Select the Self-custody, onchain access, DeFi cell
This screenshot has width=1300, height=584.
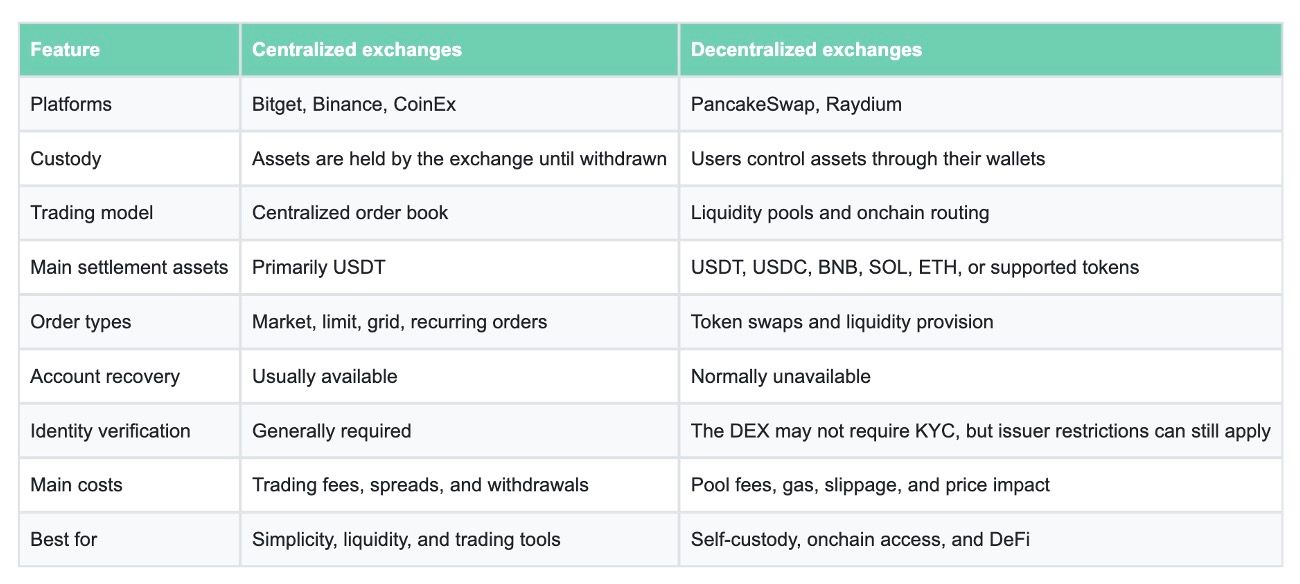pos(981,540)
